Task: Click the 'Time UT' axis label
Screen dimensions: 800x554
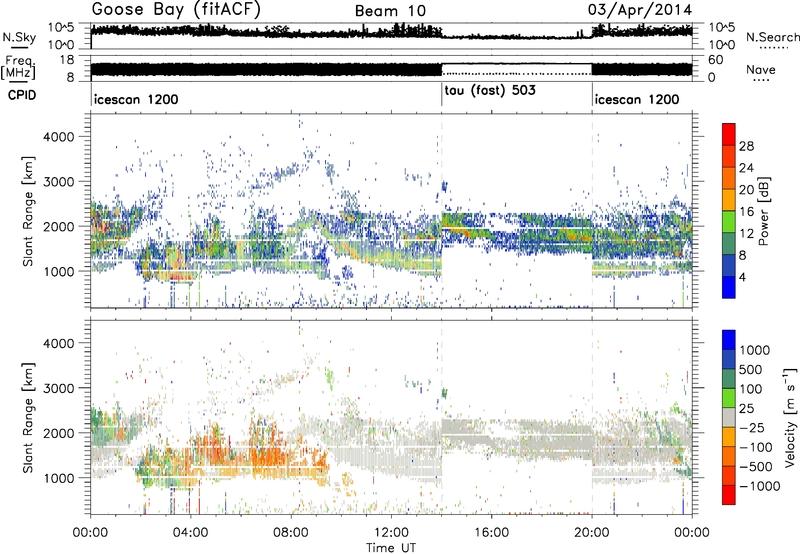Action: point(391,547)
